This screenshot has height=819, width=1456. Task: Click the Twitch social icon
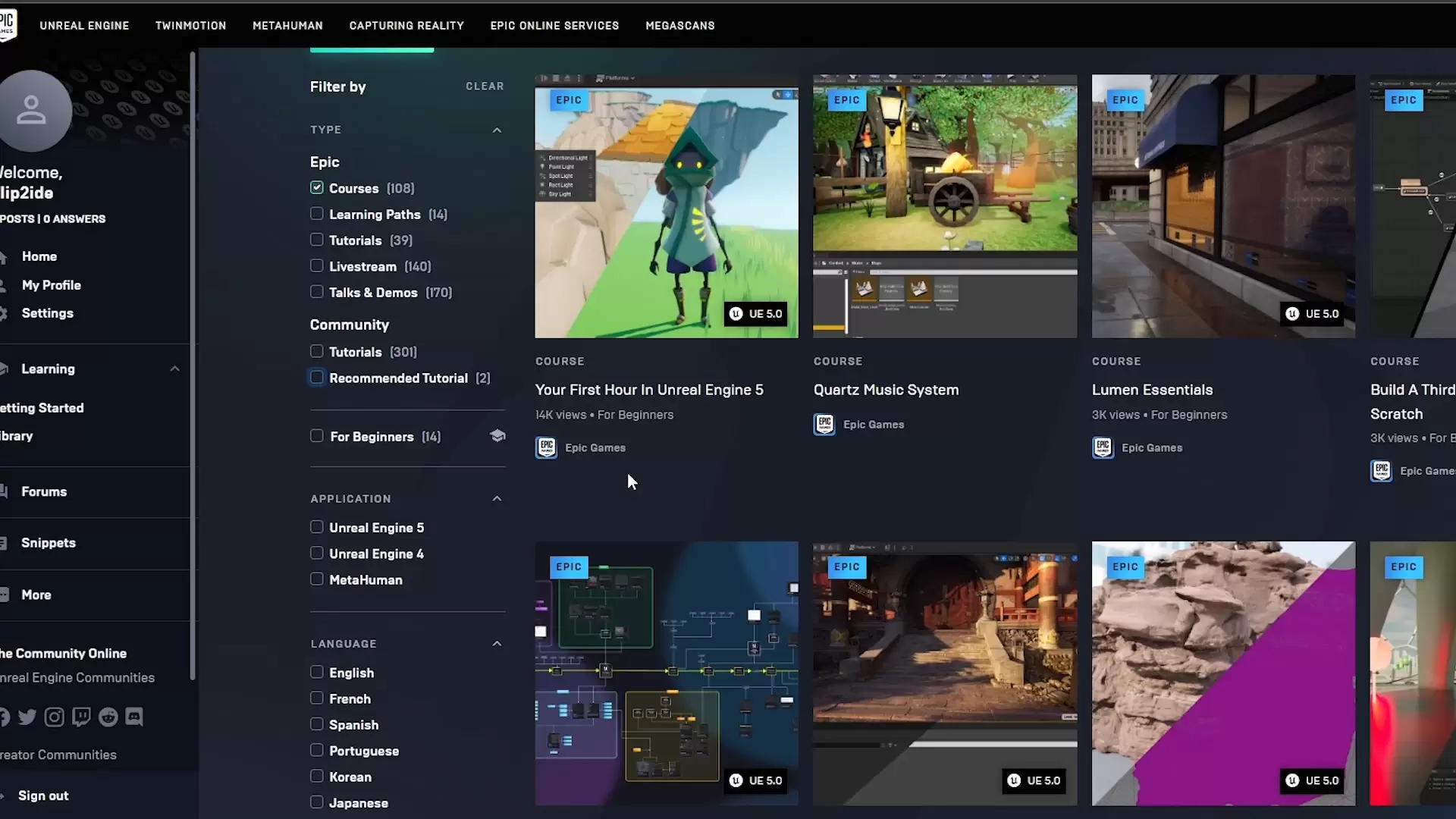[x=81, y=717]
